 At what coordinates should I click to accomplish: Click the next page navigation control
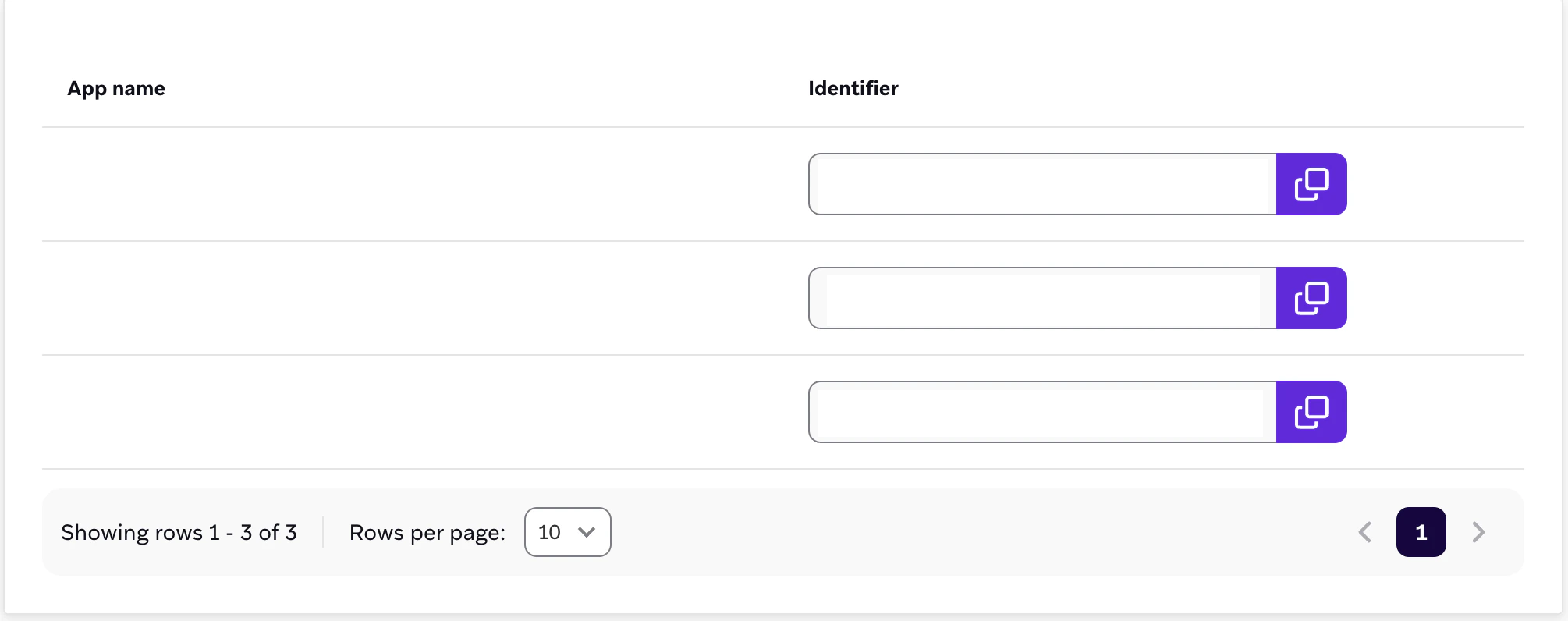point(1478,532)
